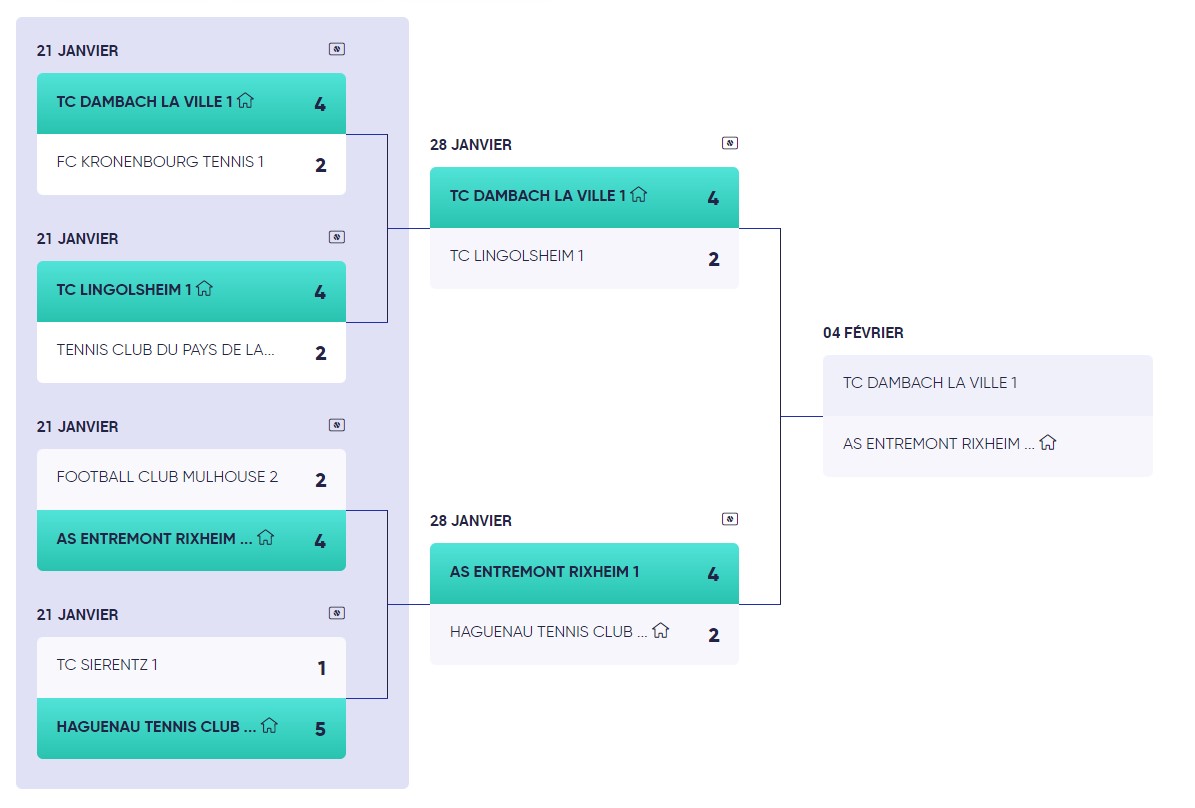Open match sheet icon for Dambach vs Kronenbourg
The height and width of the screenshot is (808, 1195).
click(337, 49)
